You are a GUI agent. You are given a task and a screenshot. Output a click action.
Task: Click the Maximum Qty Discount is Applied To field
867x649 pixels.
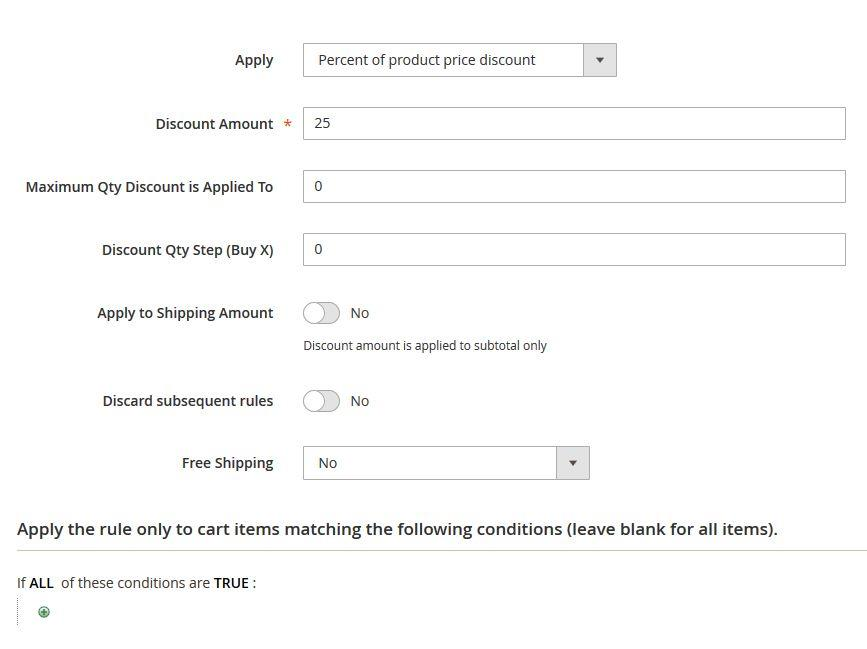click(x=574, y=186)
